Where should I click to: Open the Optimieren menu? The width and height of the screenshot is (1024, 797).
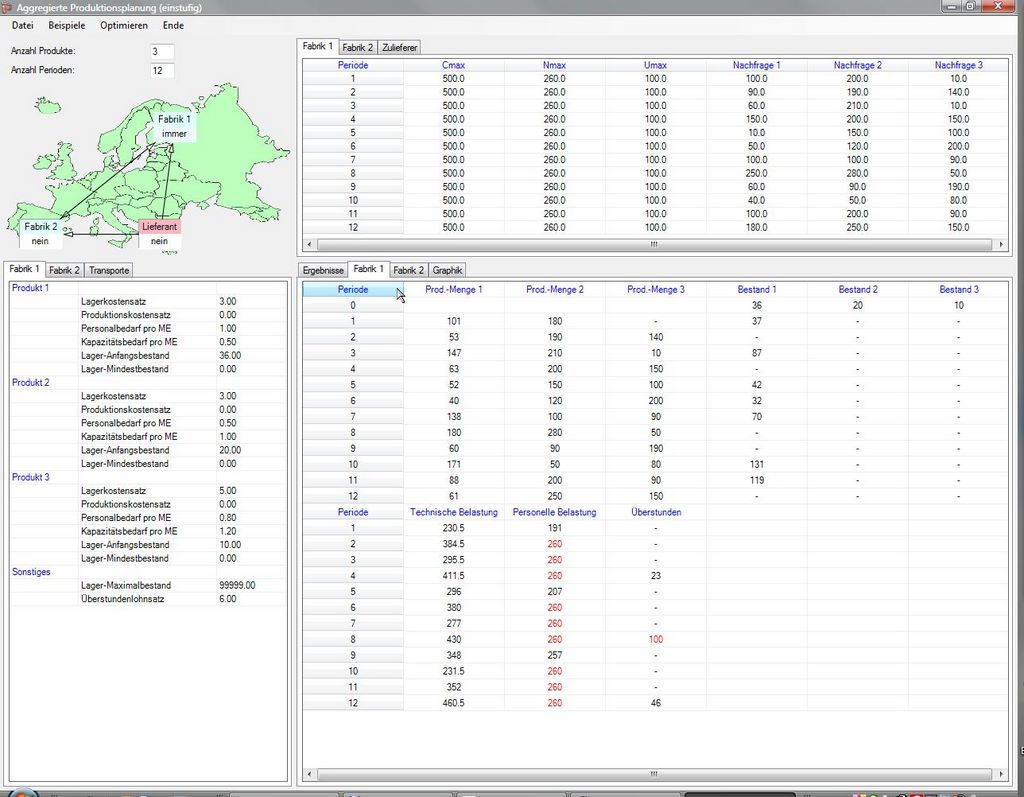[x=124, y=25]
